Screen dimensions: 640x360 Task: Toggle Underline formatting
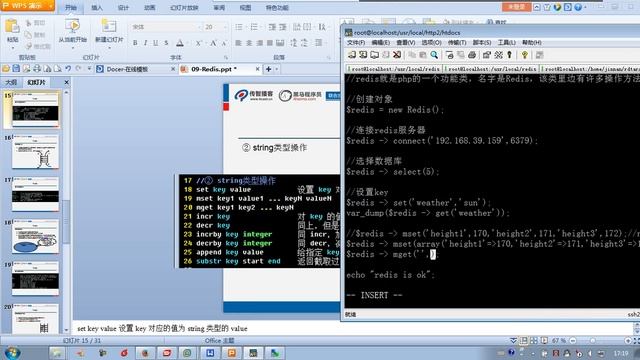coord(156,43)
